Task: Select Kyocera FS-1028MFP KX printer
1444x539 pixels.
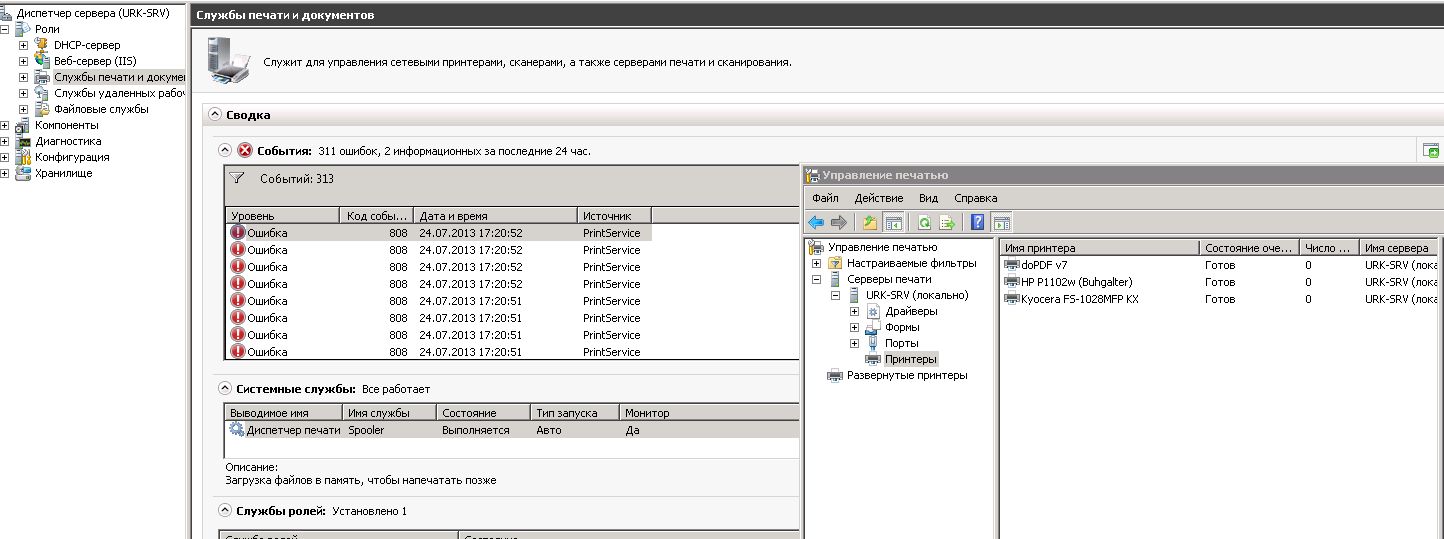Action: pyautogui.click(x=1079, y=299)
